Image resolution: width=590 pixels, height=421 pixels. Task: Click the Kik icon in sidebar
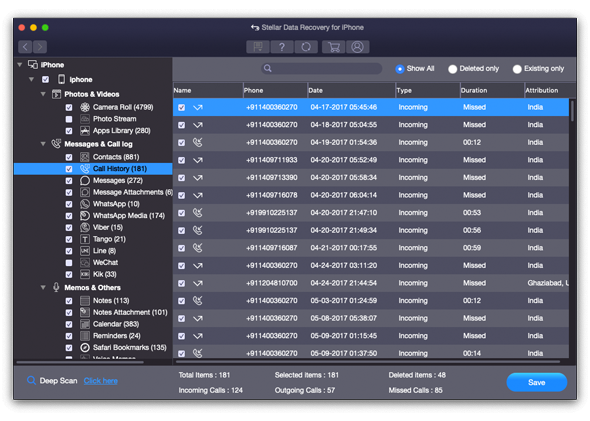click(x=85, y=274)
